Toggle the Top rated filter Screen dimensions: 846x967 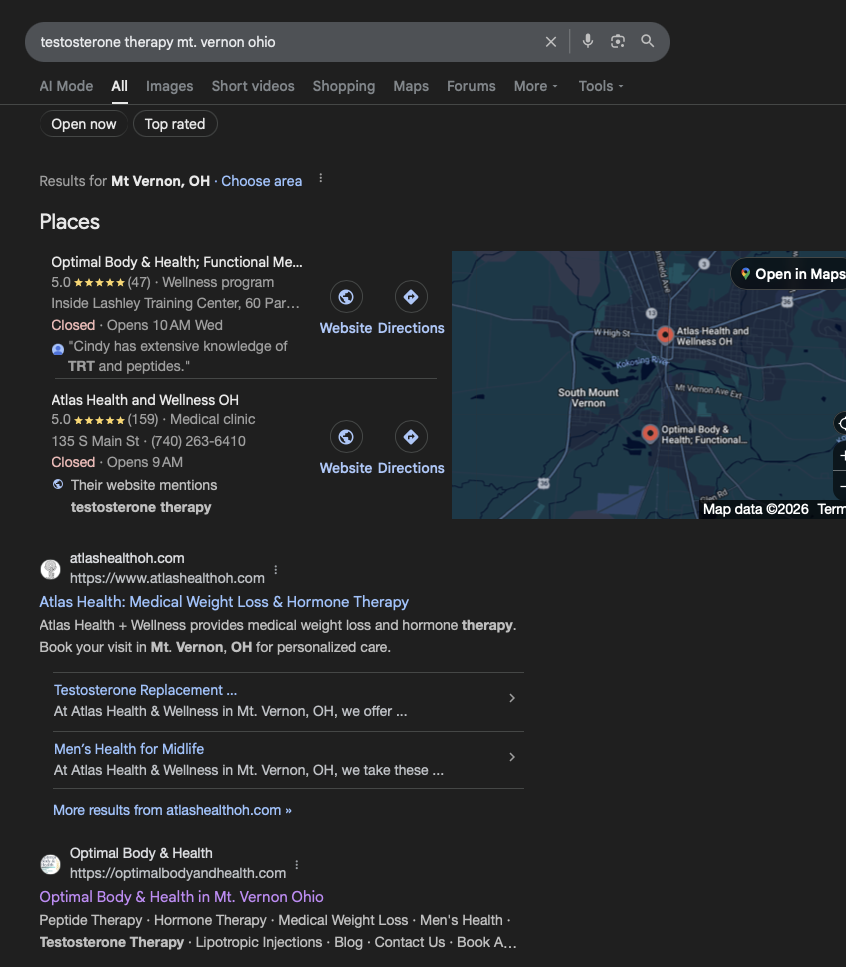pyautogui.click(x=175, y=123)
